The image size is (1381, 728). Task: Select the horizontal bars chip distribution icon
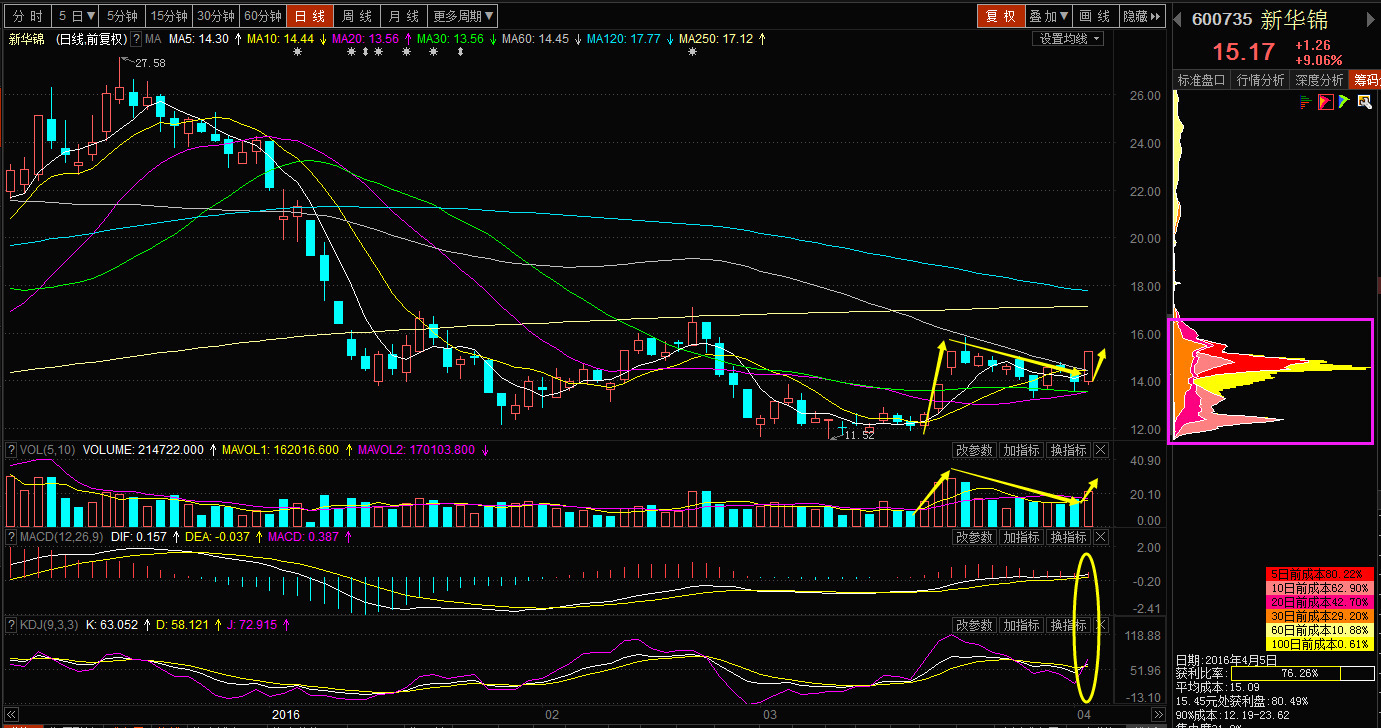[x=1306, y=102]
